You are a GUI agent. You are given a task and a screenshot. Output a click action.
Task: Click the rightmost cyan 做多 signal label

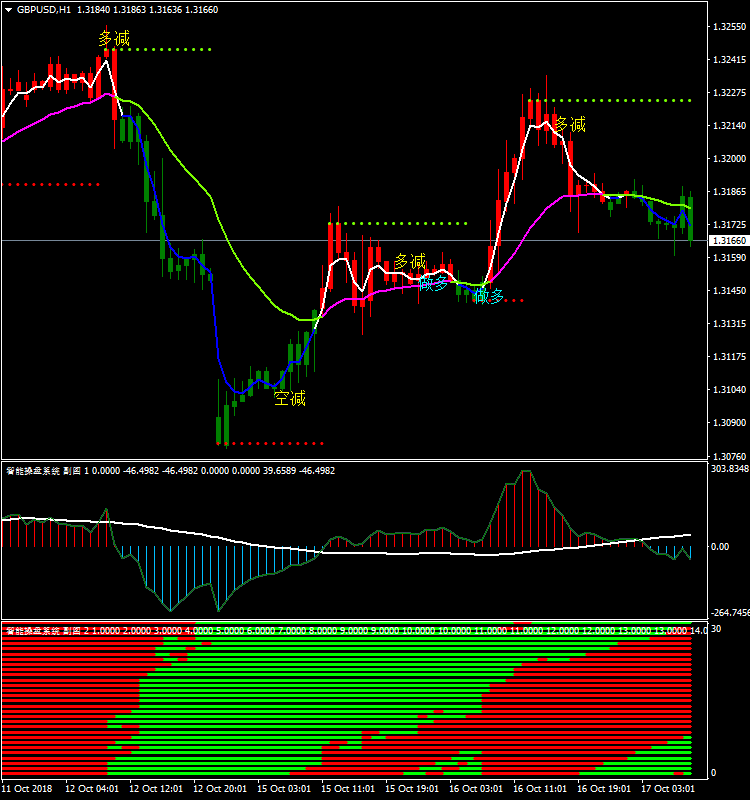[489, 296]
